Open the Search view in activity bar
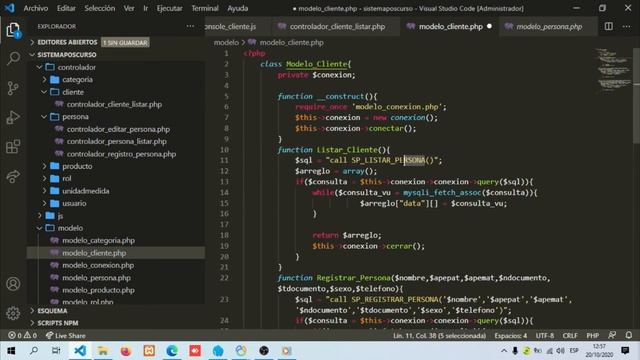 [13, 58]
